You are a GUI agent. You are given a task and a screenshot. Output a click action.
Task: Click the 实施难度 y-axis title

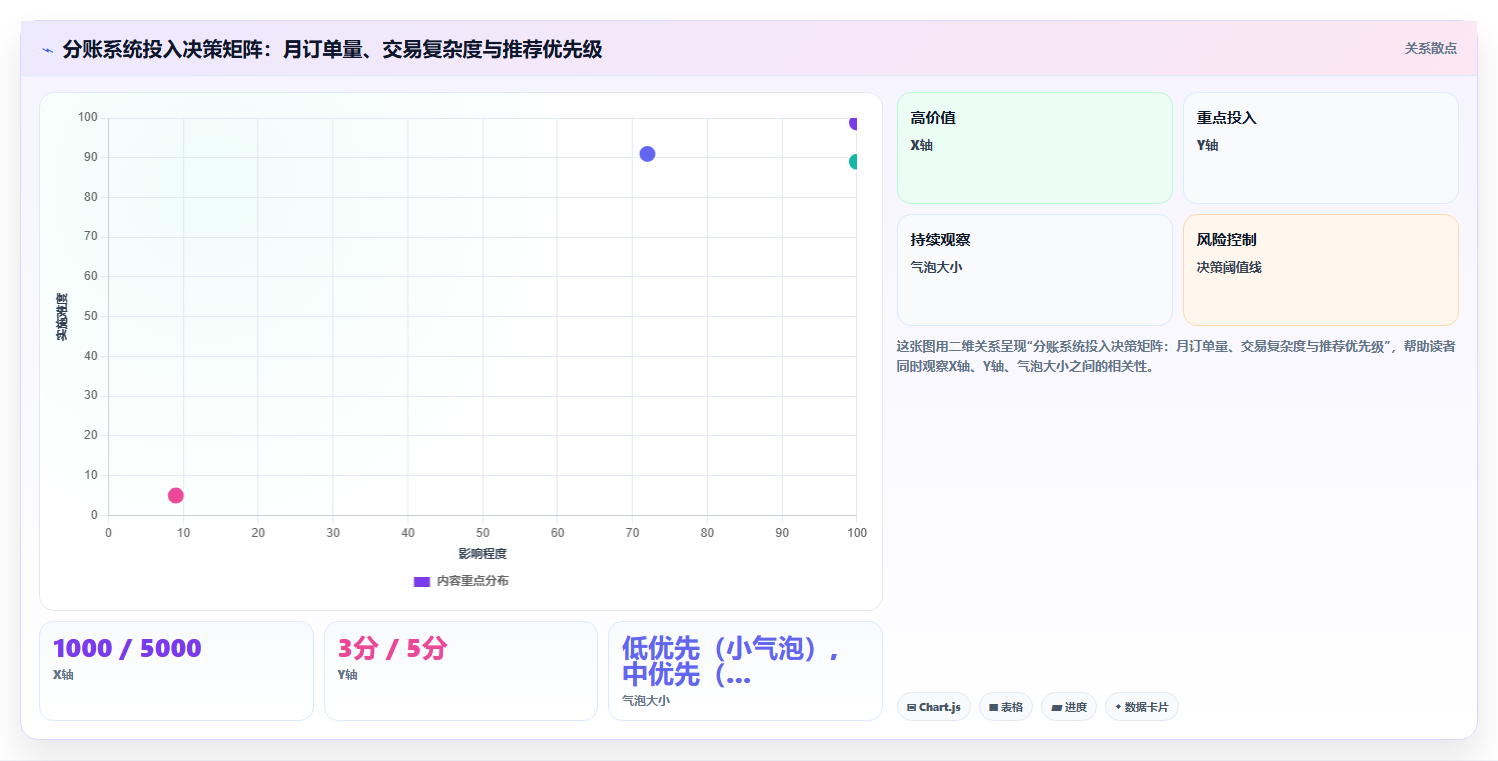coord(62,316)
